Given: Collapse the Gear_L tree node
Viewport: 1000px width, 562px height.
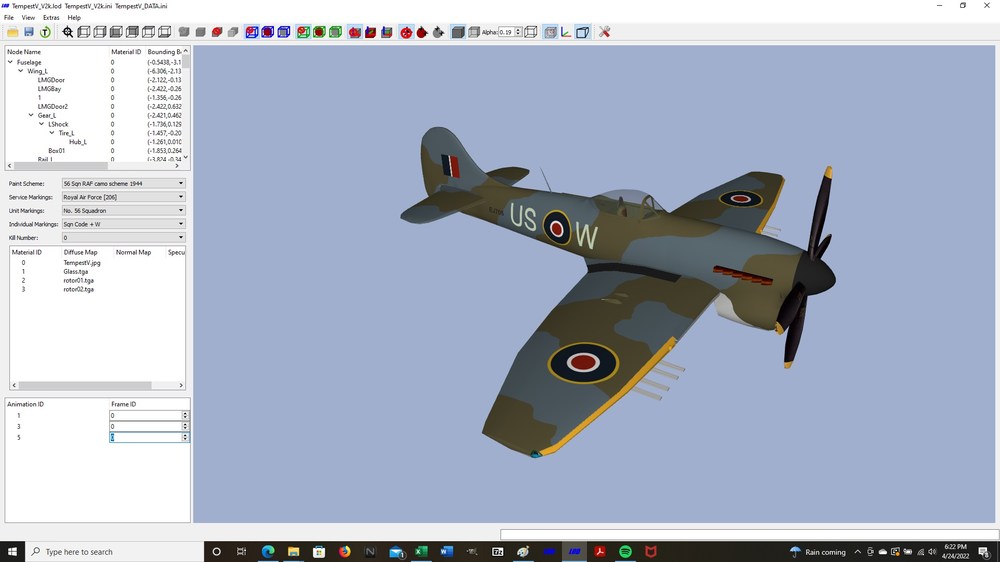Looking at the screenshot, I should tap(31, 115).
